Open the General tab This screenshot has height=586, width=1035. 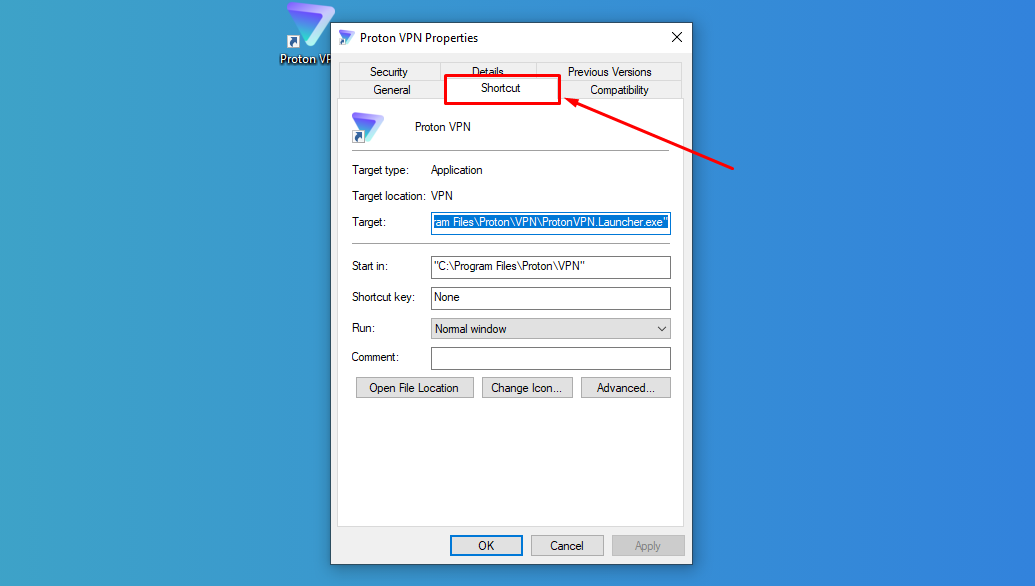pos(391,90)
